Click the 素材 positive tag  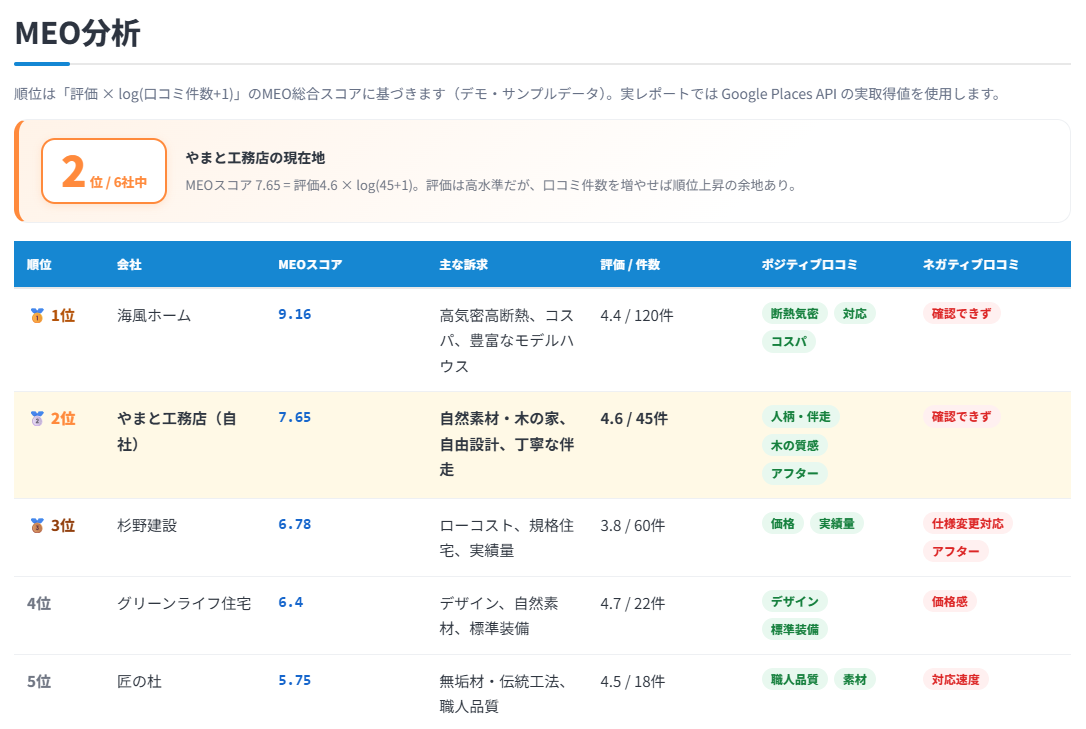[855, 680]
